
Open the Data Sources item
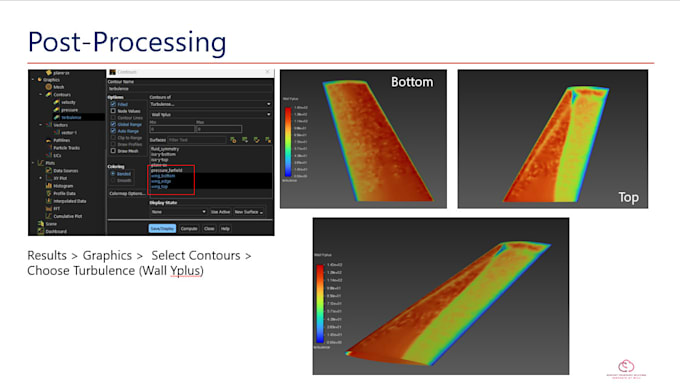(65, 170)
